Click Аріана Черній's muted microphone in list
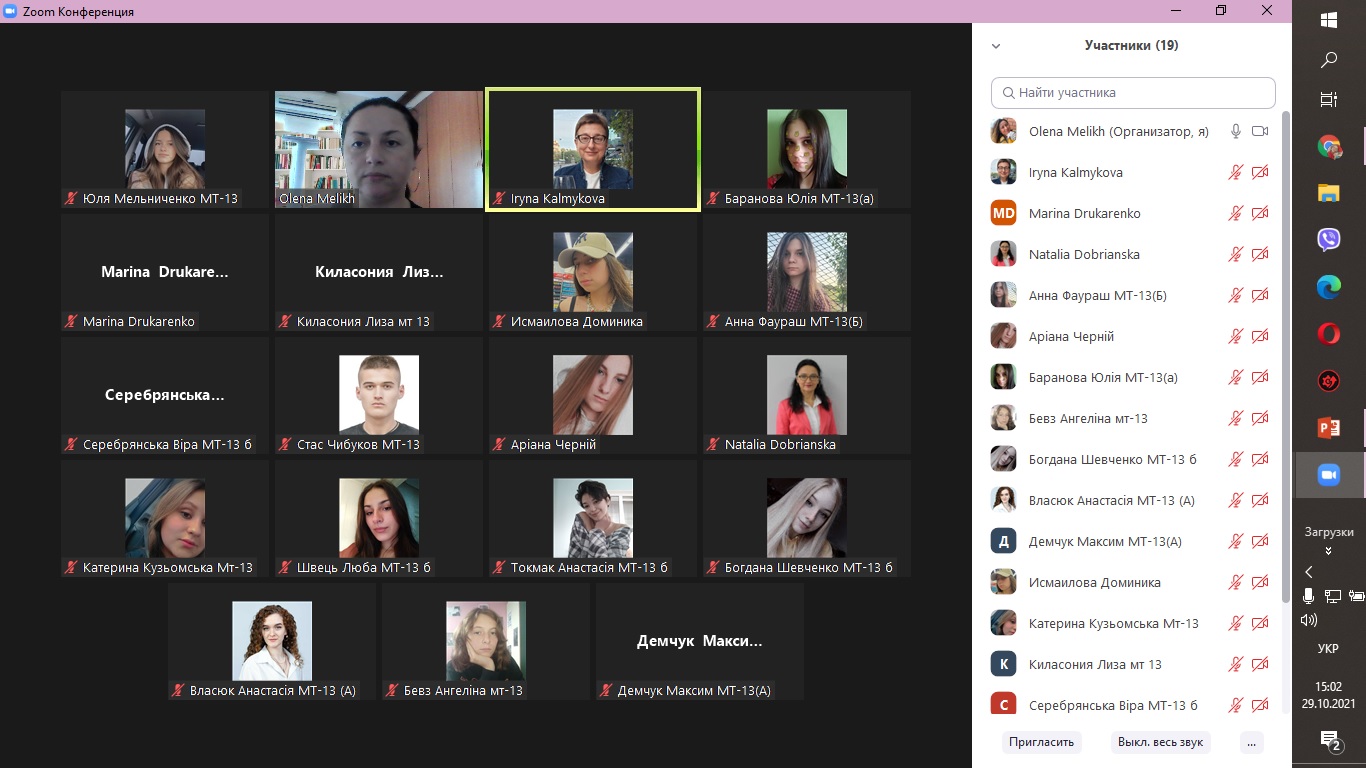This screenshot has width=1366, height=768. pos(1236,336)
